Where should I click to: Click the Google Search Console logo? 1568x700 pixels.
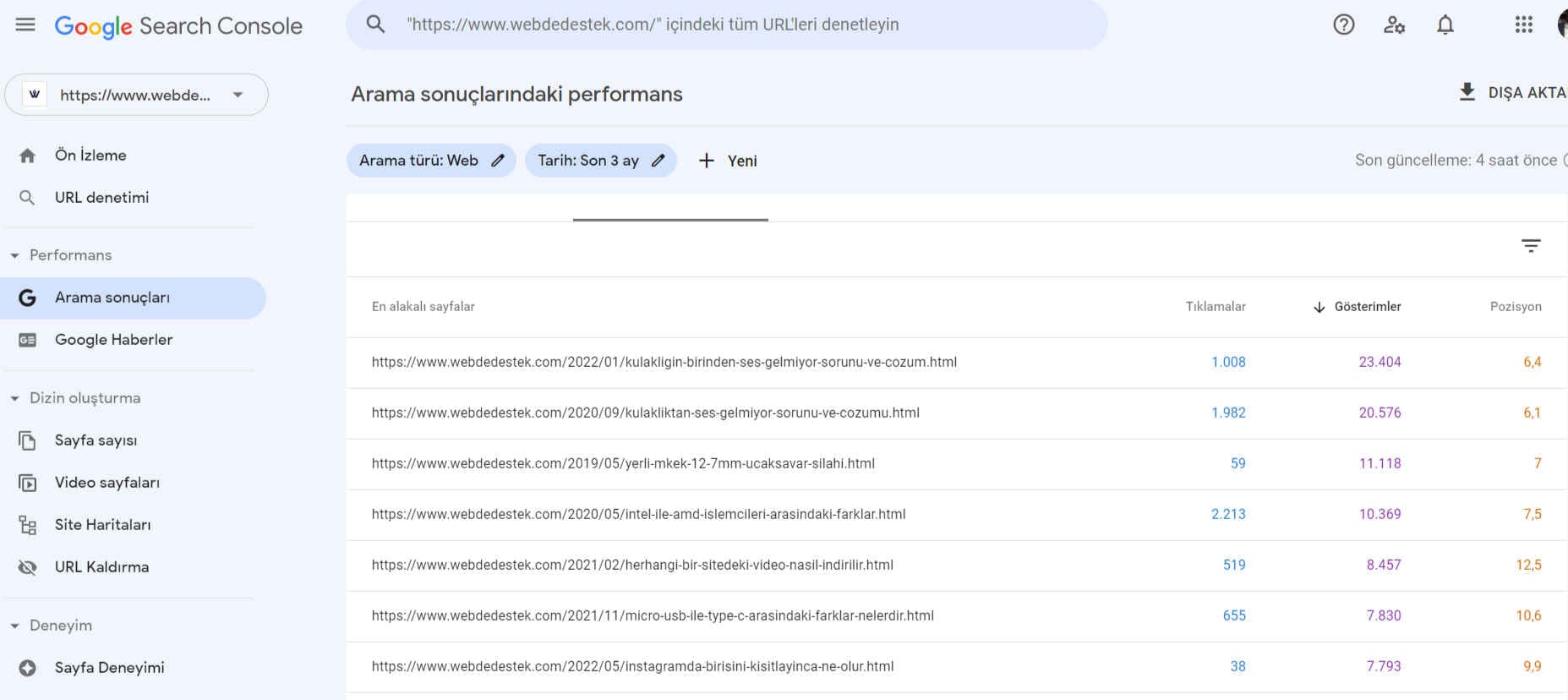pyautogui.click(x=178, y=26)
